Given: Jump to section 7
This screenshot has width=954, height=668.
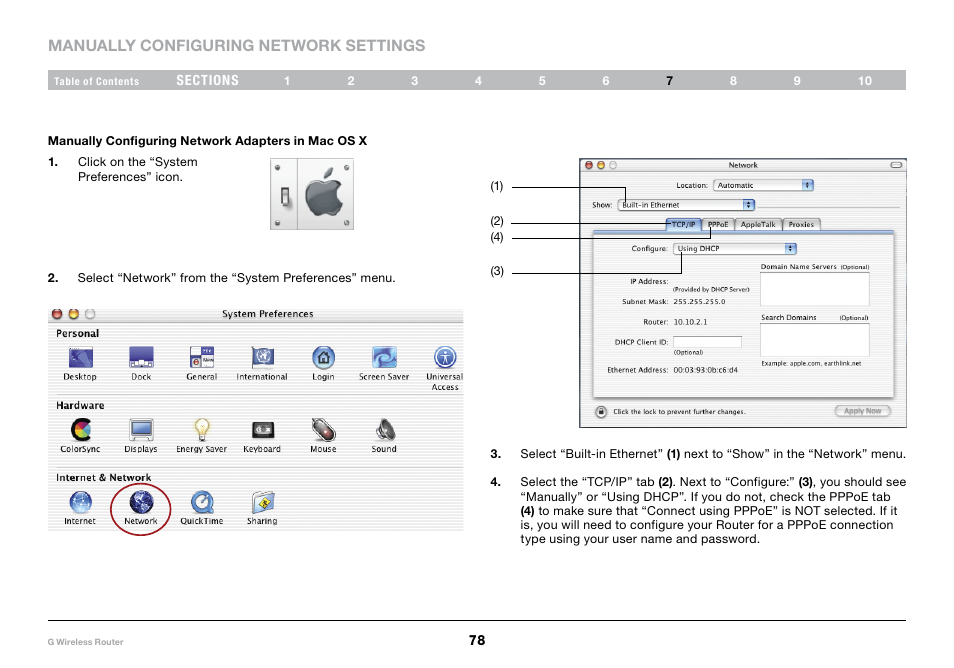Looking at the screenshot, I should 669,81.
